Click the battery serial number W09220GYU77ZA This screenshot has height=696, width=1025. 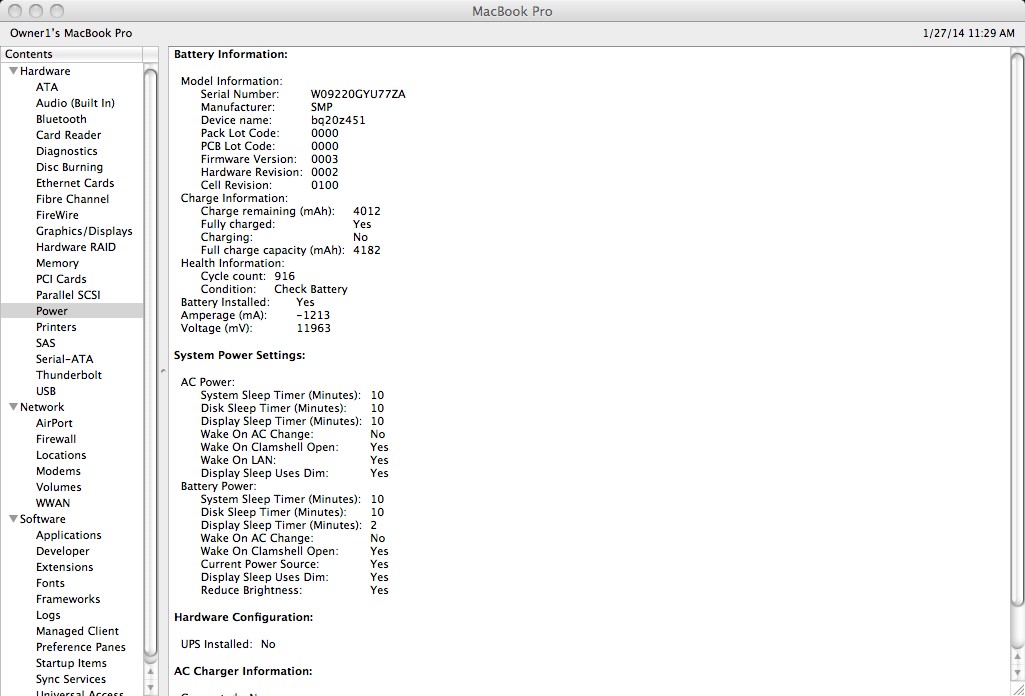coord(358,94)
